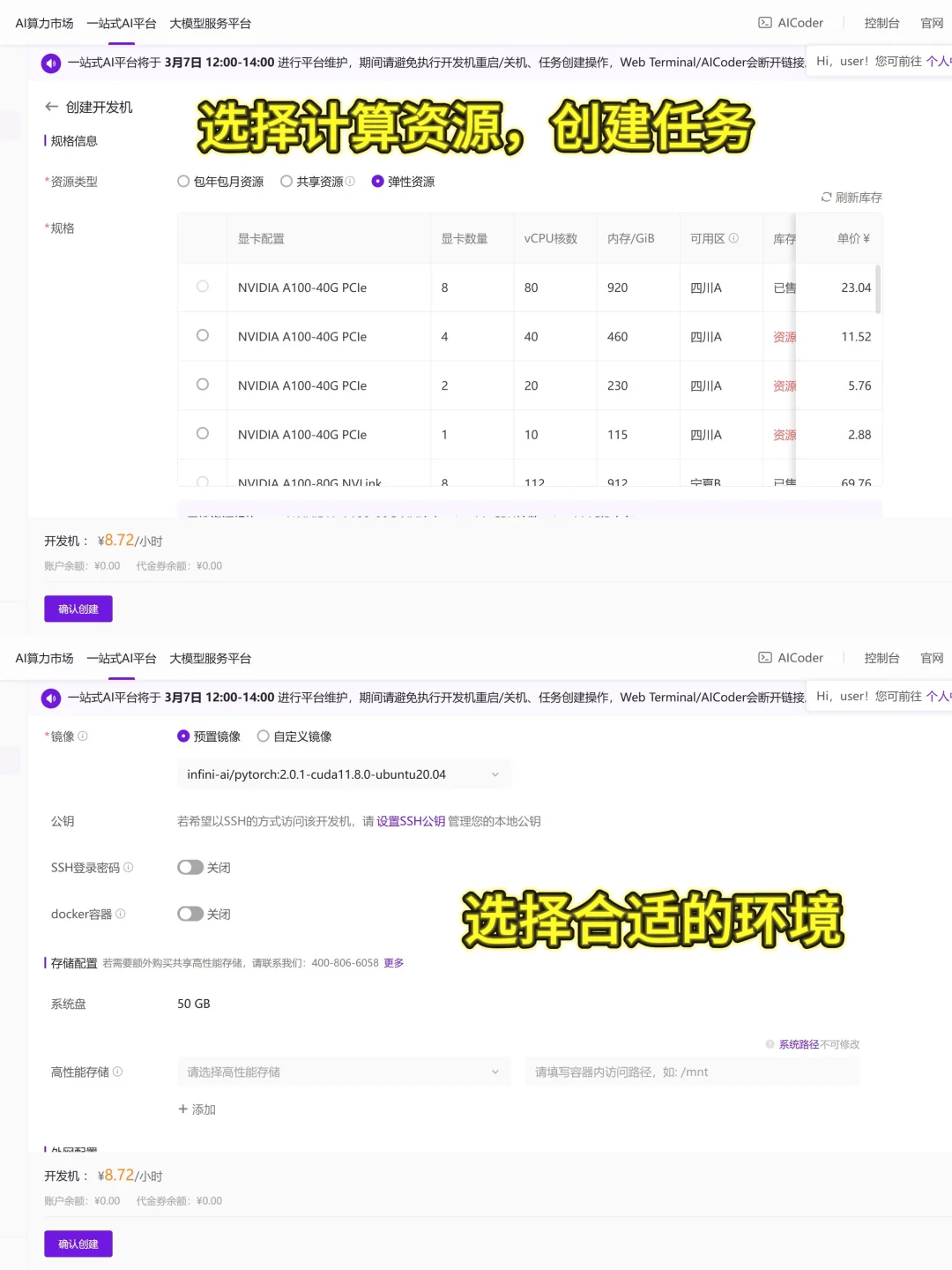Click the memory cell 460
Screen dimensions: 952x1270
pos(618,337)
